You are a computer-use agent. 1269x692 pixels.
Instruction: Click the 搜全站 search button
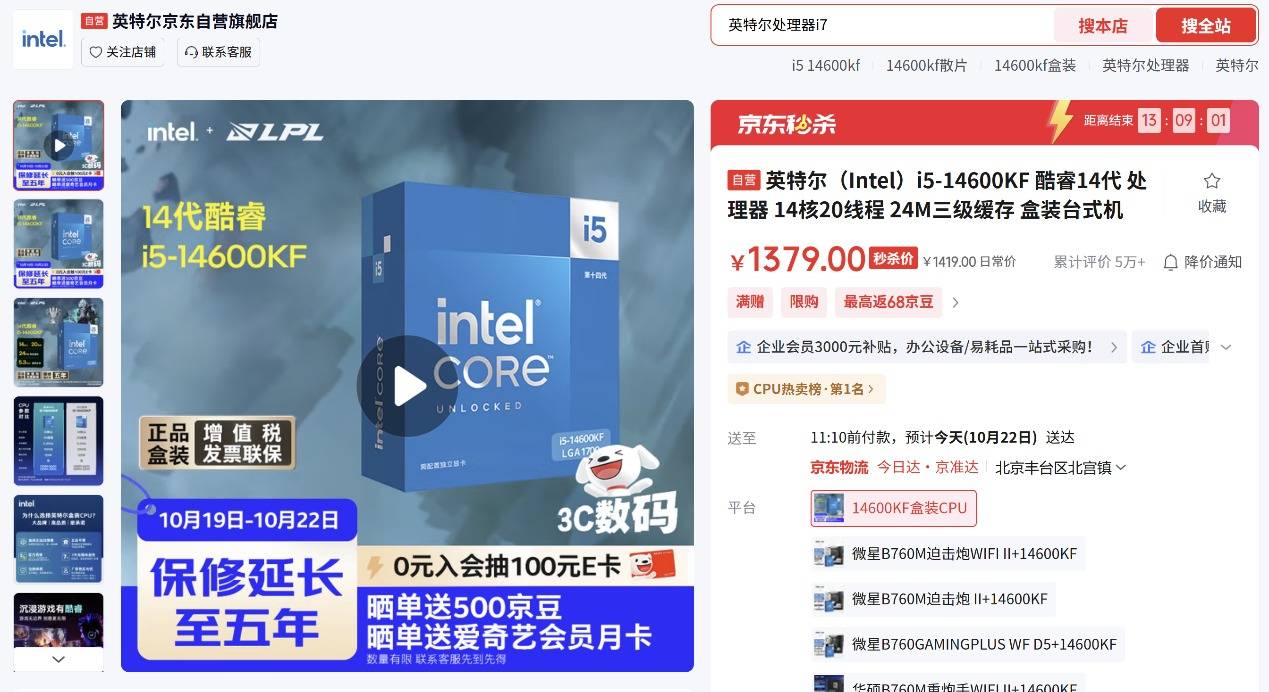click(x=1206, y=26)
